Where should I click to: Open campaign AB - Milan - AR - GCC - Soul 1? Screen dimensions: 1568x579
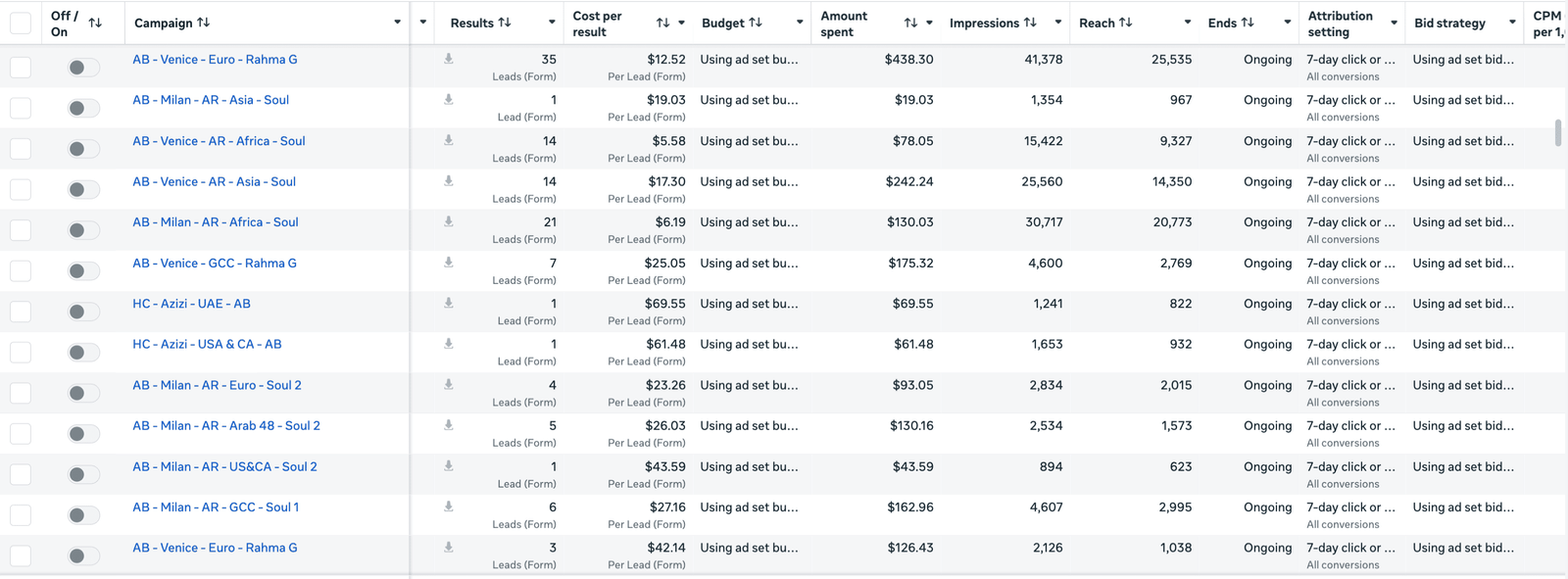(x=216, y=507)
